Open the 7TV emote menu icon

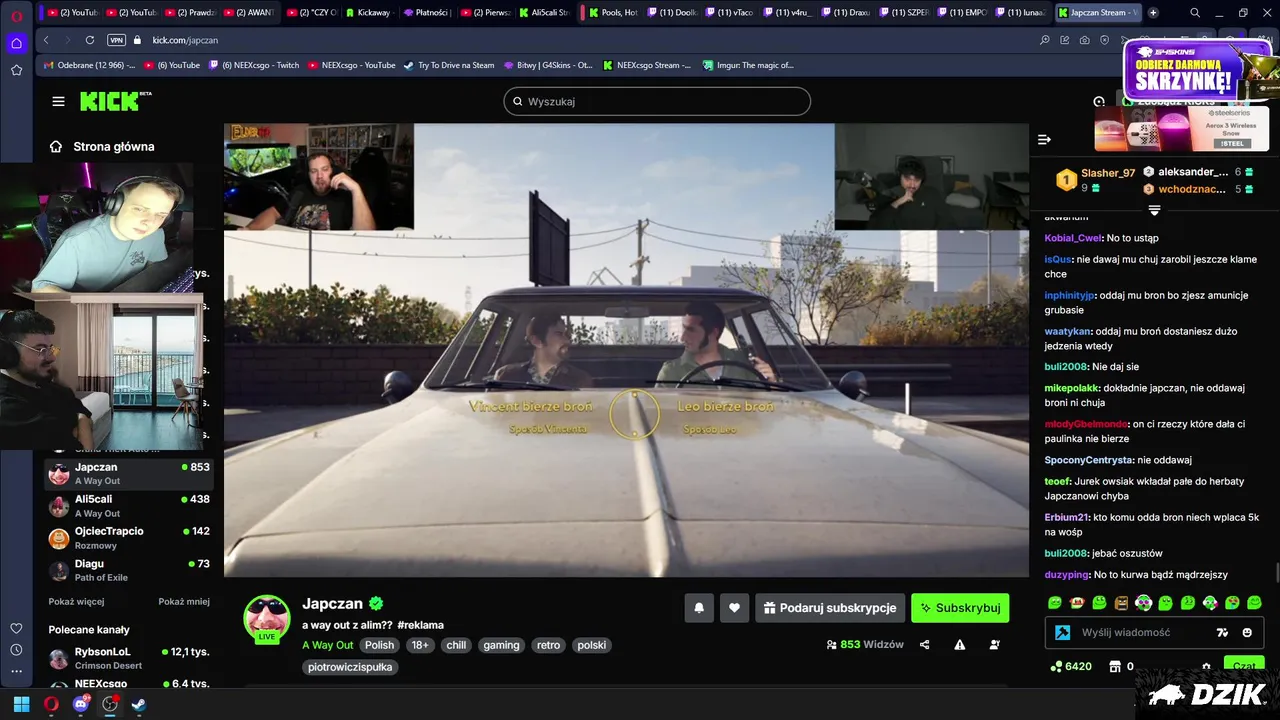(1222, 632)
